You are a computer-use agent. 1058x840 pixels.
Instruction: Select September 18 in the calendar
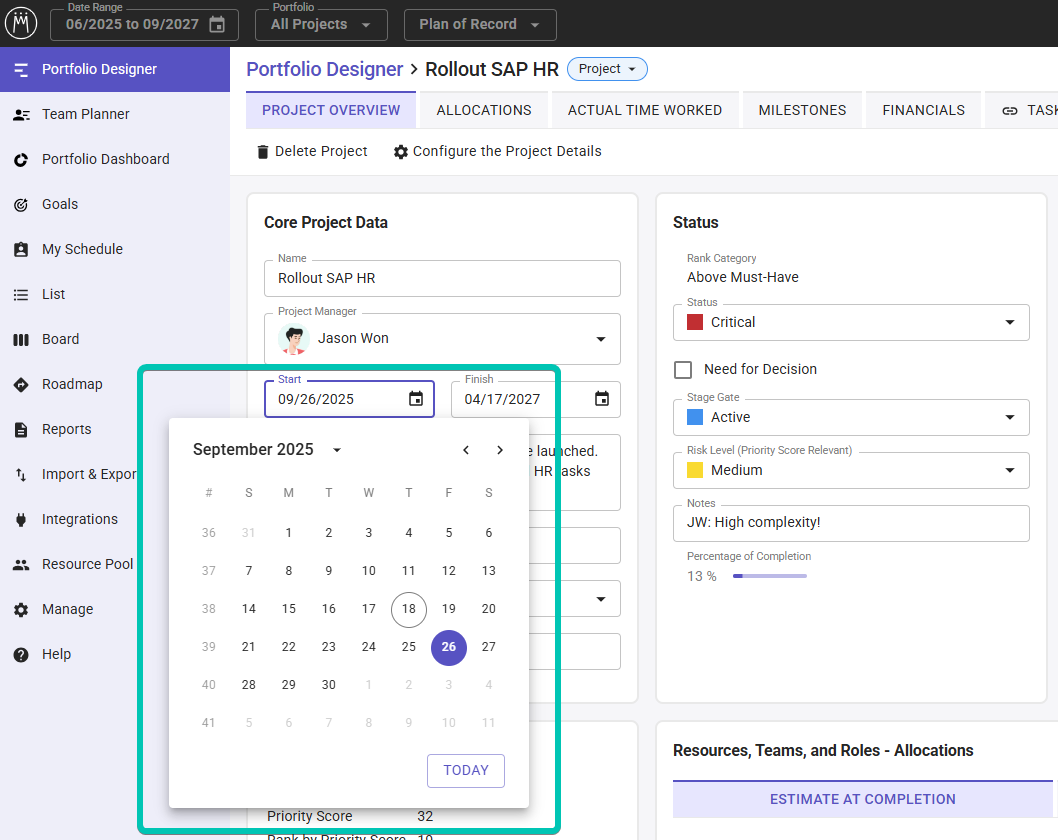tap(409, 609)
